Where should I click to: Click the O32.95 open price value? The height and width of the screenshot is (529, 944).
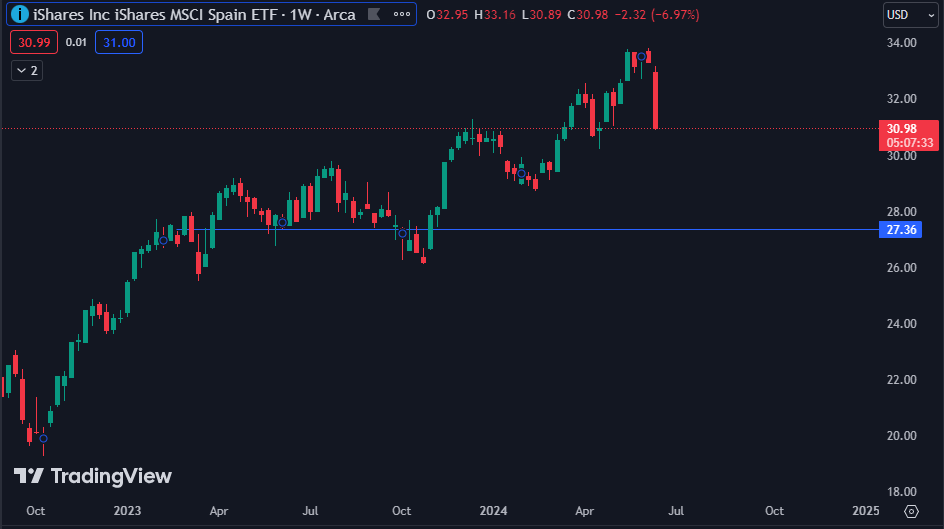[447, 14]
